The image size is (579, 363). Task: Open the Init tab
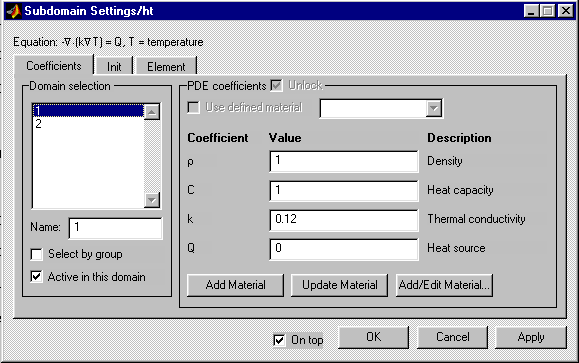(x=114, y=66)
